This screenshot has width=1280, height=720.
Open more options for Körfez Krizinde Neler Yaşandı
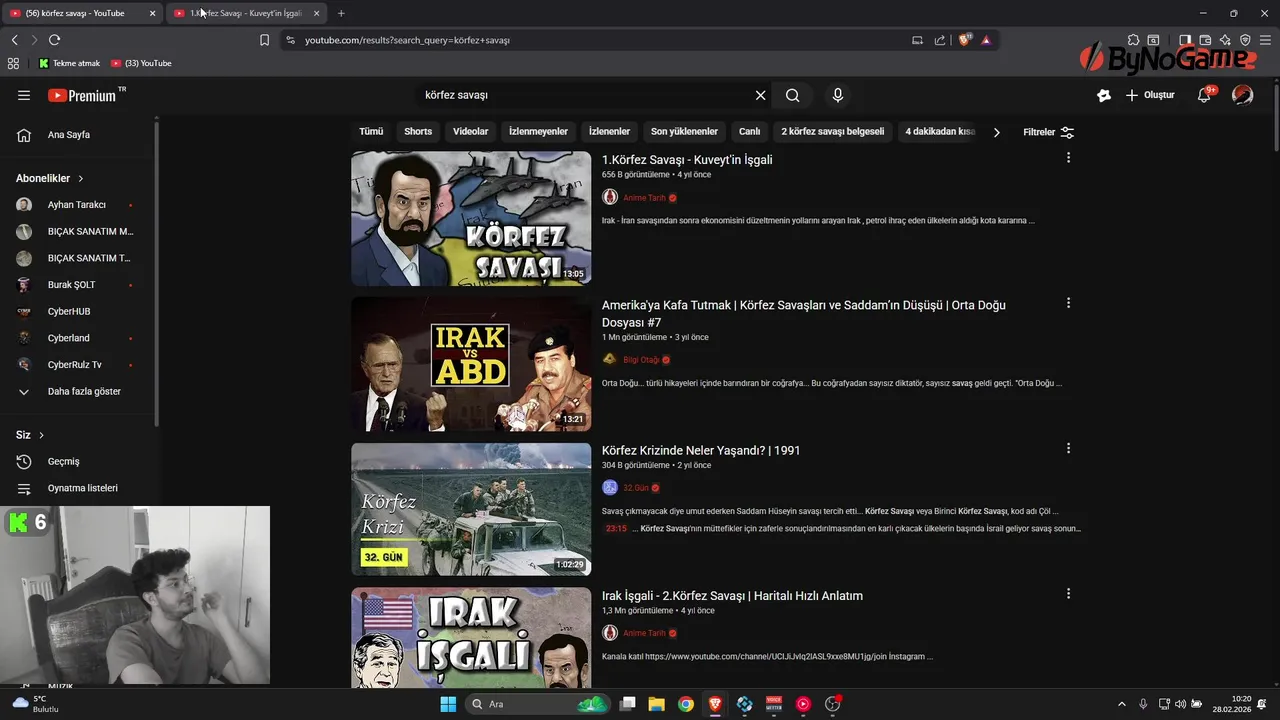click(1068, 449)
